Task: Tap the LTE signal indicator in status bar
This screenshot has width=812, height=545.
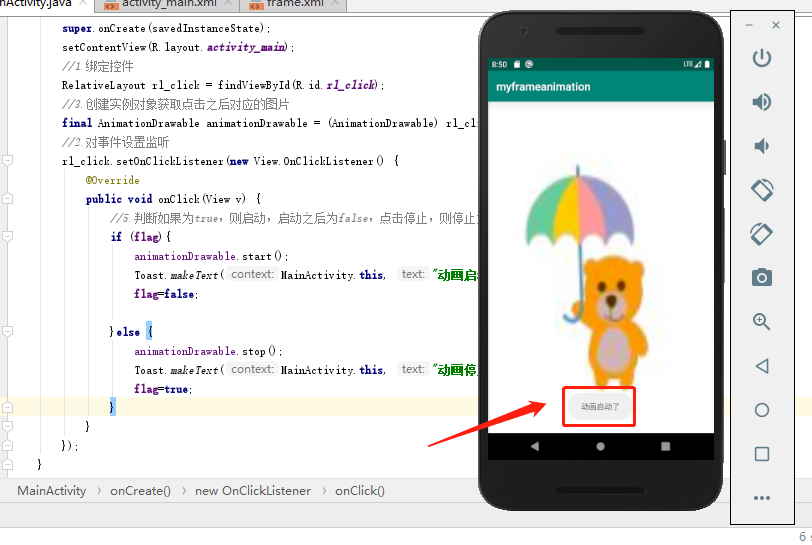Action: pyautogui.click(x=692, y=64)
